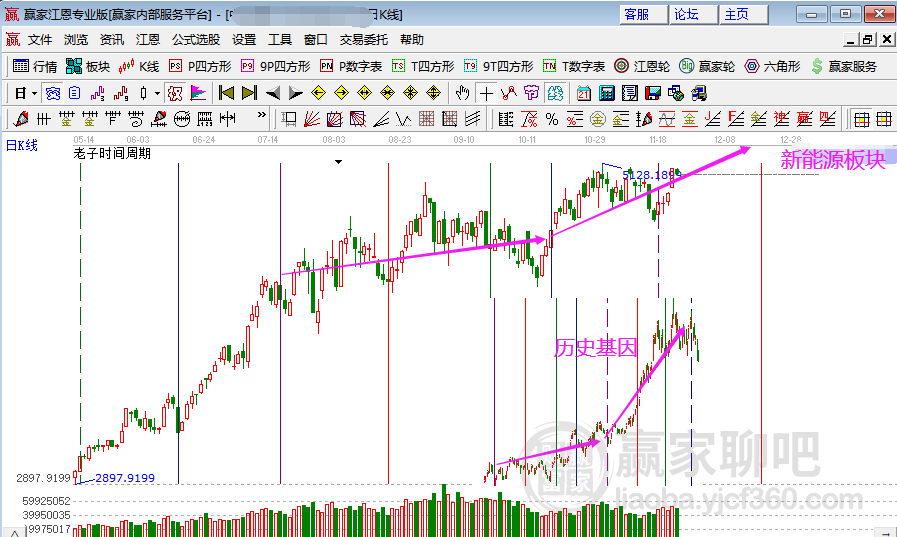Open the 9P四方形 tool
This screenshot has width=897, height=537.
[x=275, y=66]
